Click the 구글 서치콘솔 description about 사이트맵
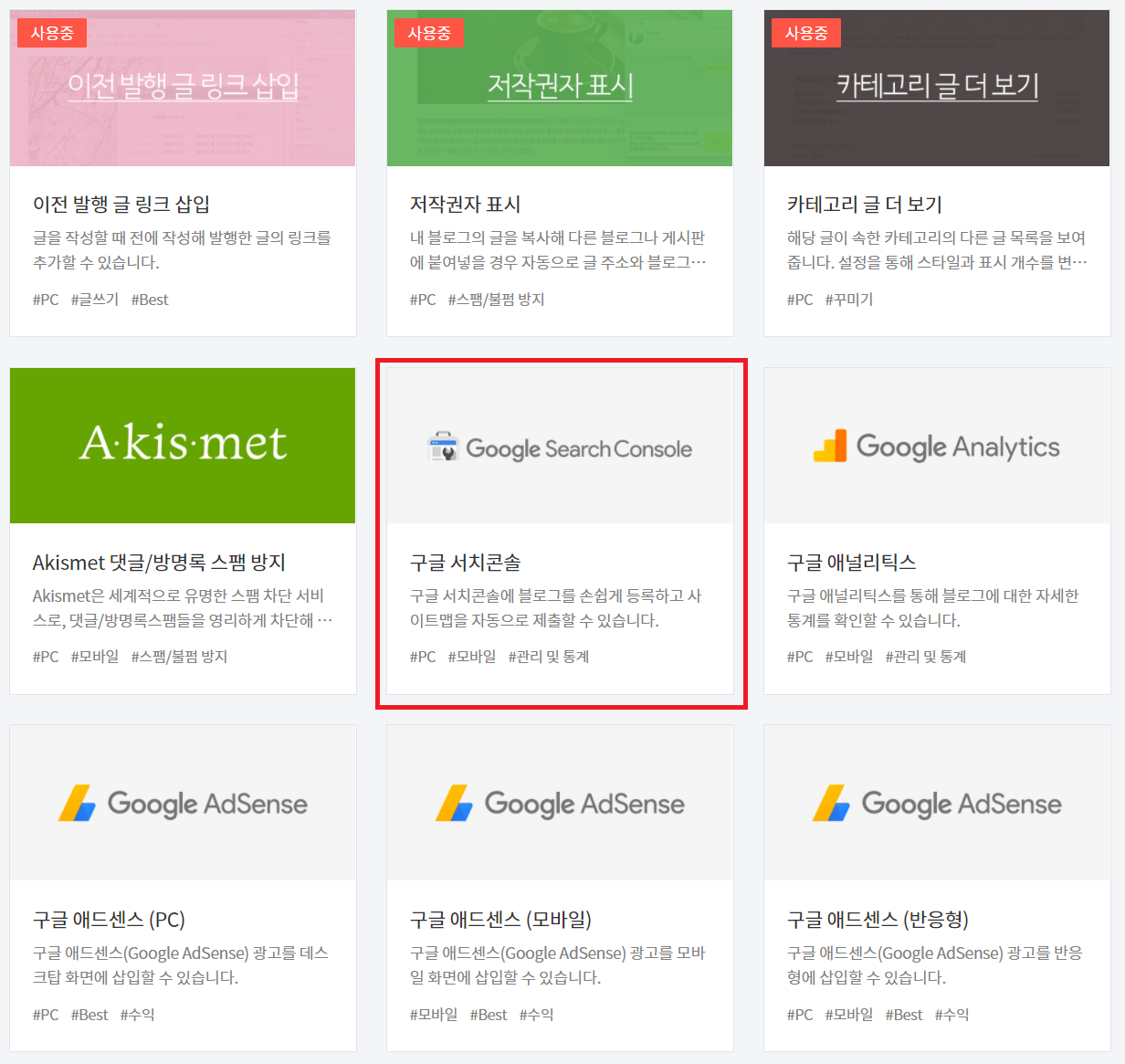Image resolution: width=1125 pixels, height=1064 pixels. pos(556,608)
